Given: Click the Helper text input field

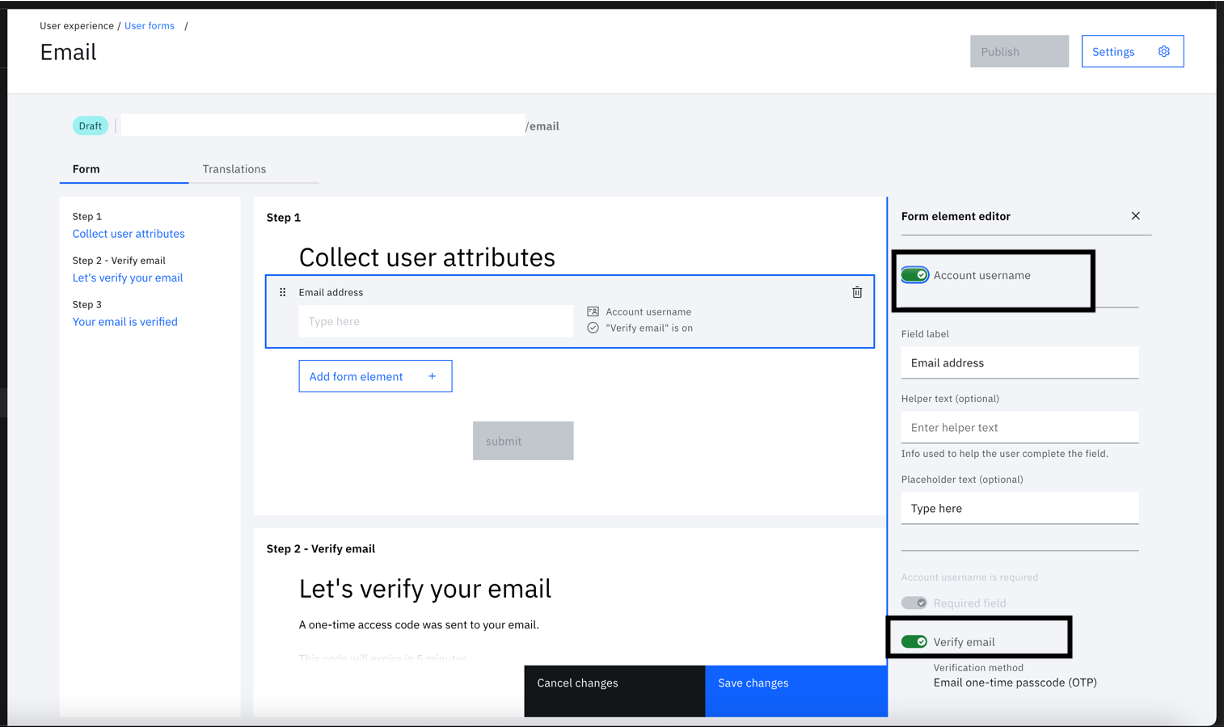Looking at the screenshot, I should pyautogui.click(x=1020, y=427).
